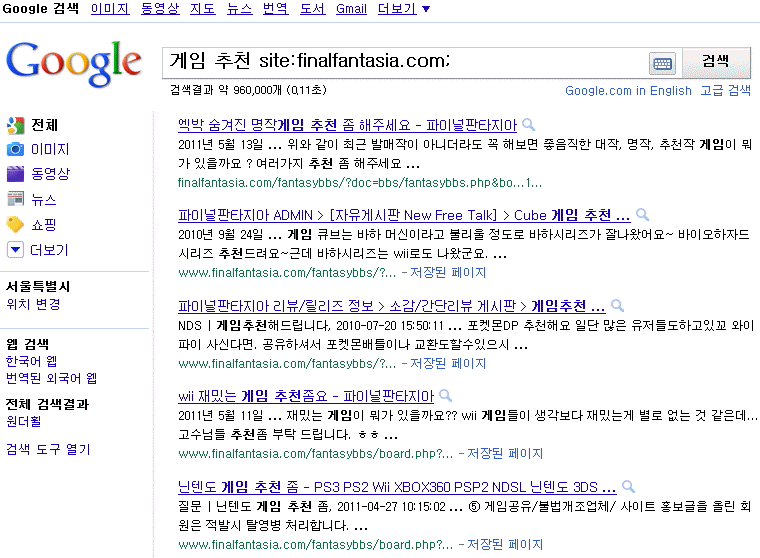Open 번역 in the top navigation bar

tap(275, 9)
